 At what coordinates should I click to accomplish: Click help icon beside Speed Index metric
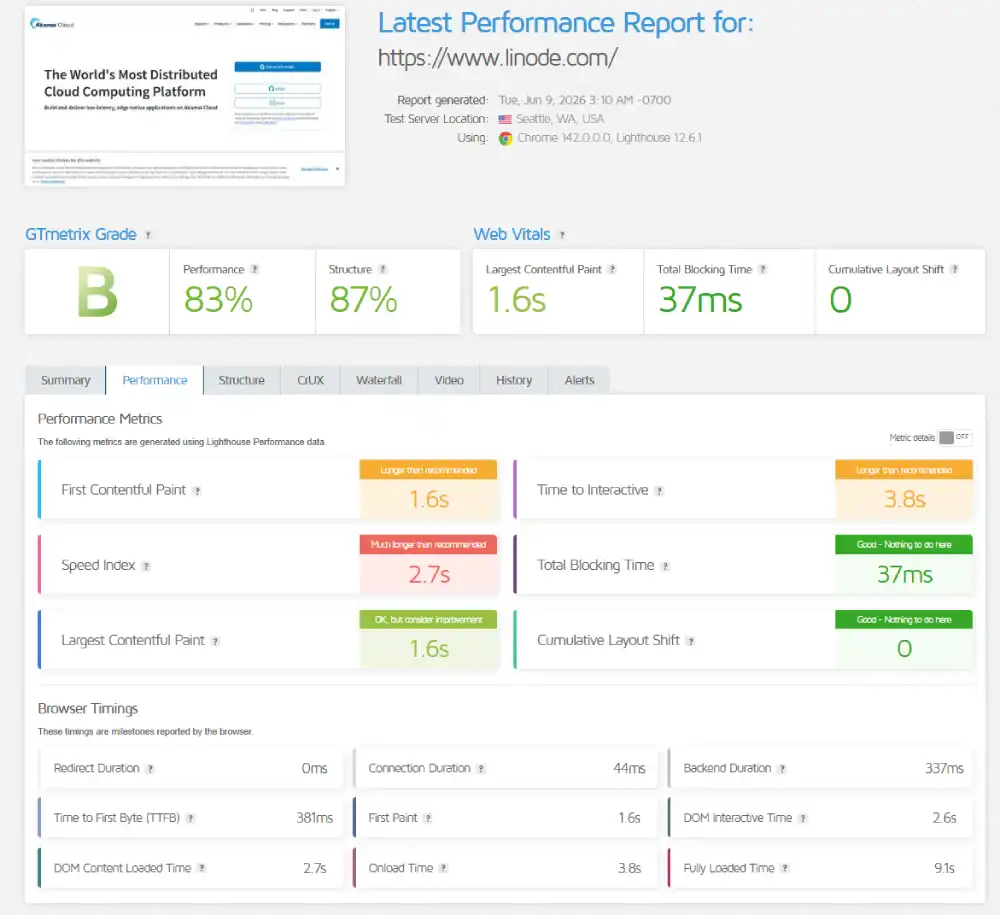point(146,566)
